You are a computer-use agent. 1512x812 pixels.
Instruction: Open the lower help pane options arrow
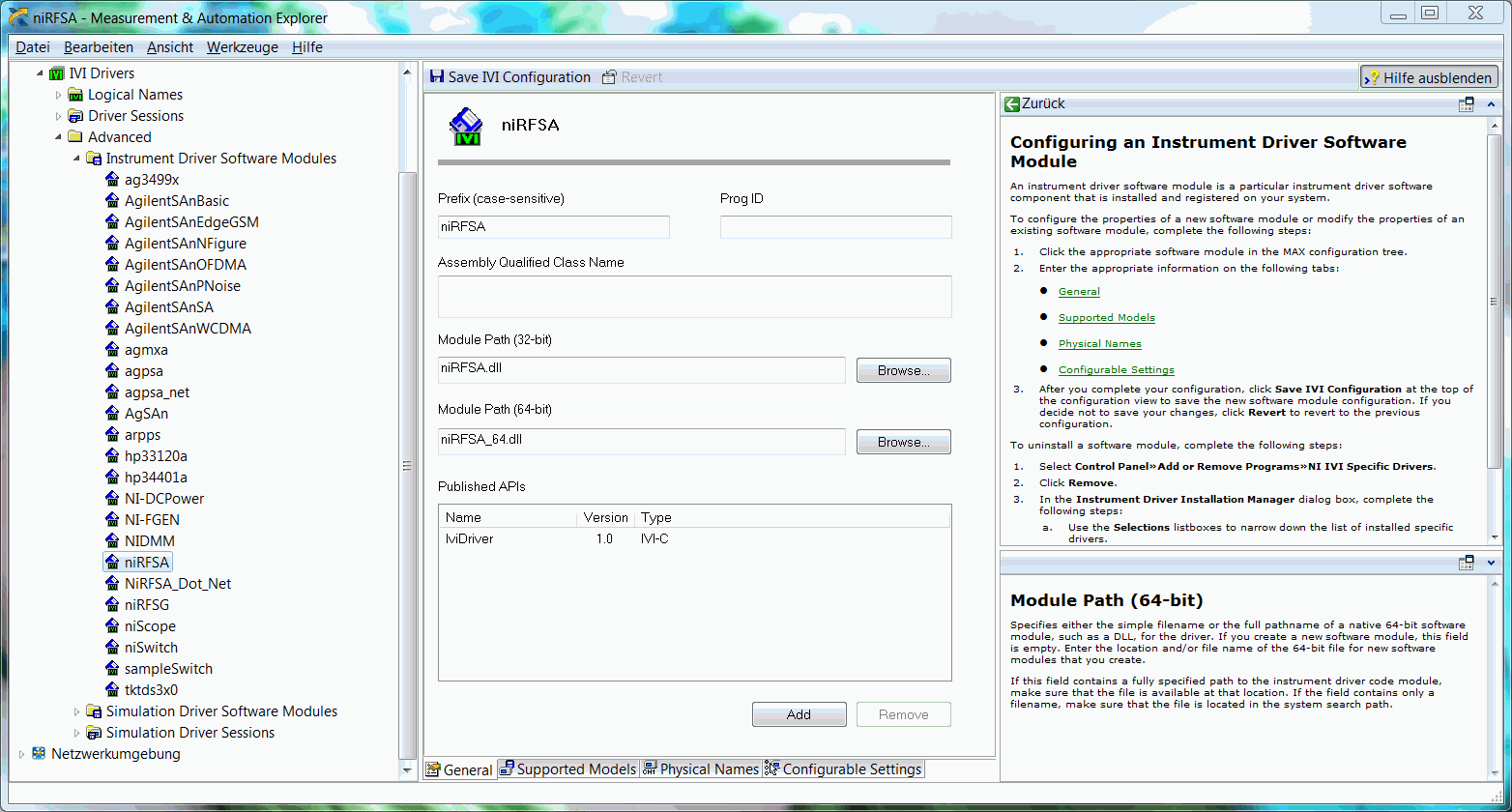pos(1492,563)
